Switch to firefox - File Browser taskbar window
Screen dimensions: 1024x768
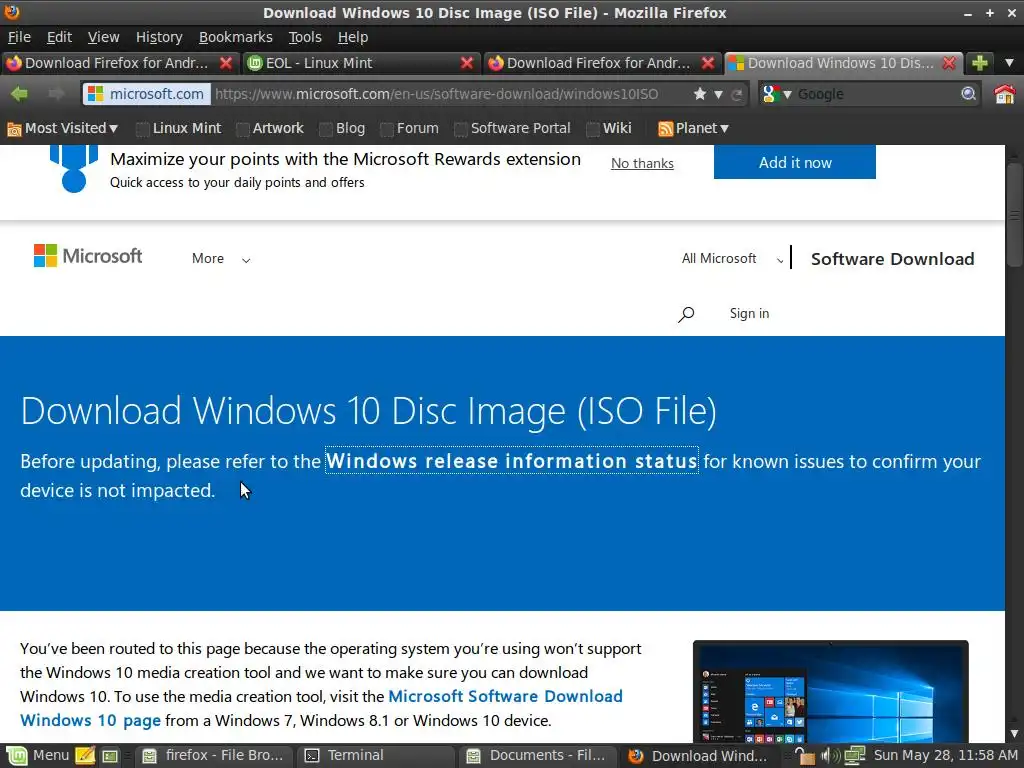pyautogui.click(x=214, y=756)
